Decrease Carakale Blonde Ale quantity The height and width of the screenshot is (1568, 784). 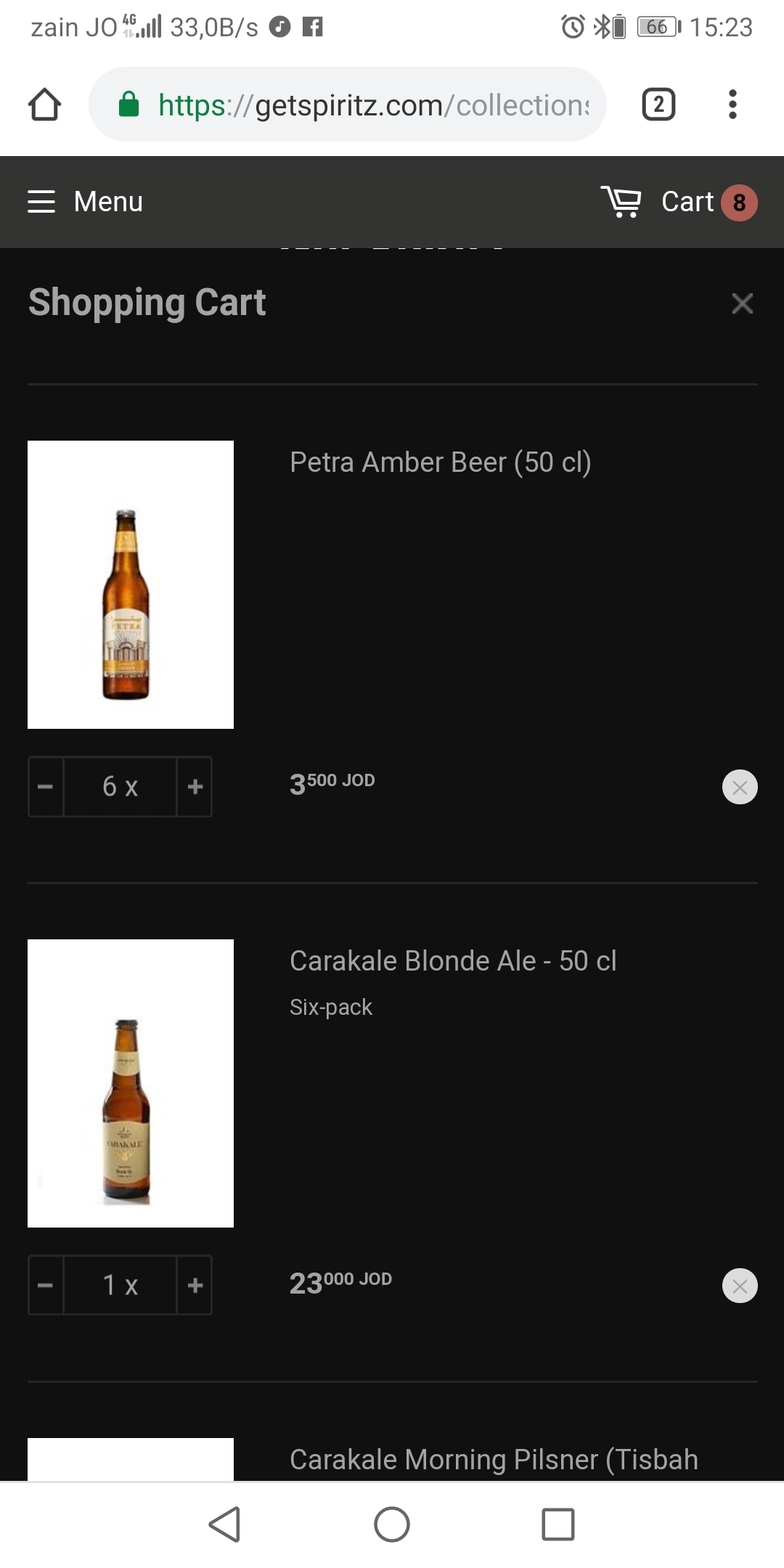[x=46, y=1286]
